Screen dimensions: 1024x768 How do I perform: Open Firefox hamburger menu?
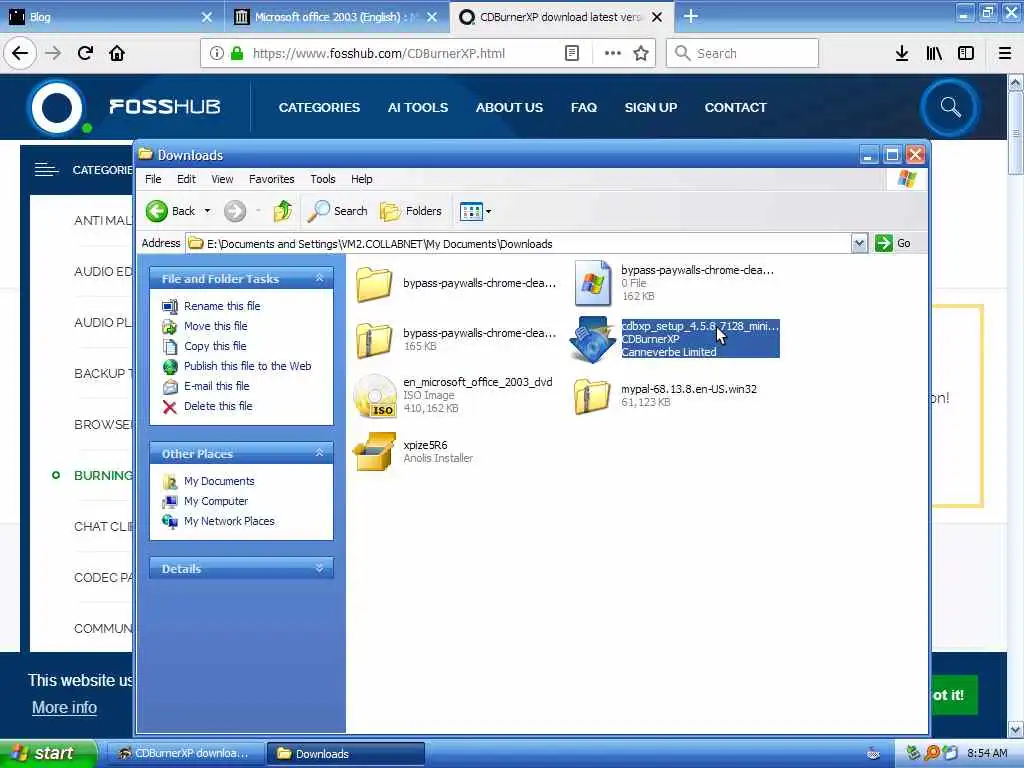tap(1004, 53)
